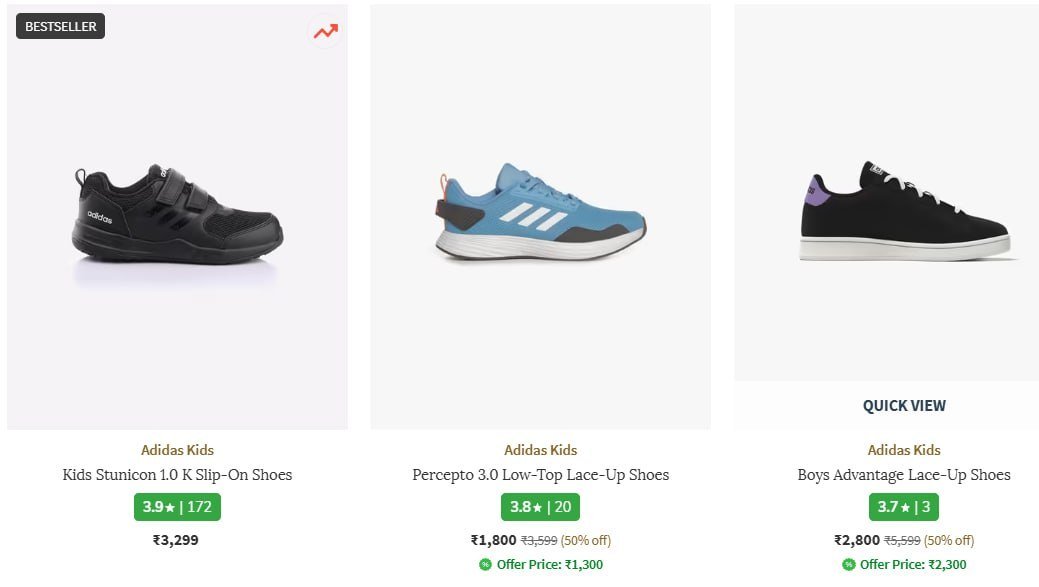Click the offer icon beside ₹2,300 price

[x=848, y=565]
